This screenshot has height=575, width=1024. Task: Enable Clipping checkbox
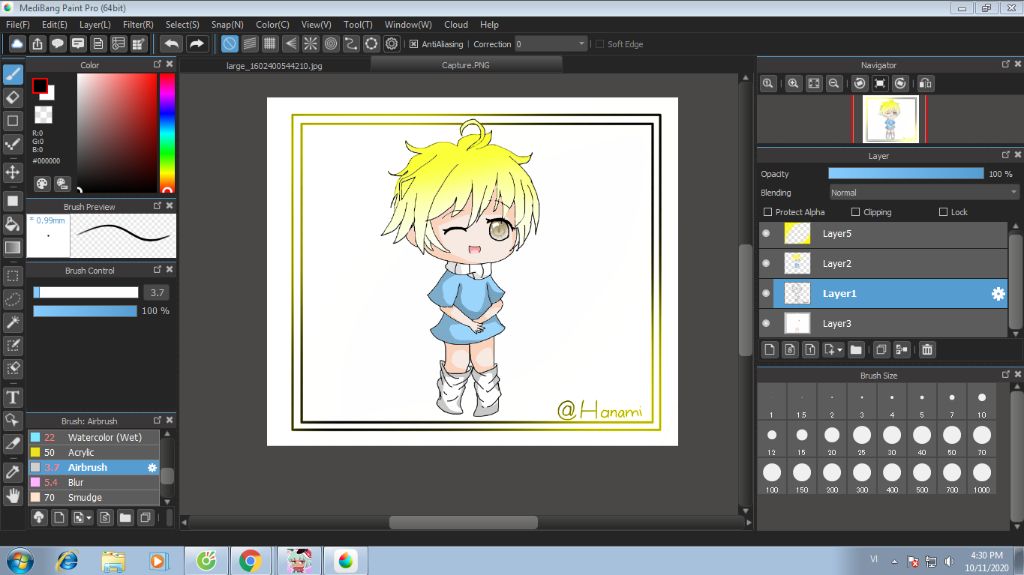(855, 212)
